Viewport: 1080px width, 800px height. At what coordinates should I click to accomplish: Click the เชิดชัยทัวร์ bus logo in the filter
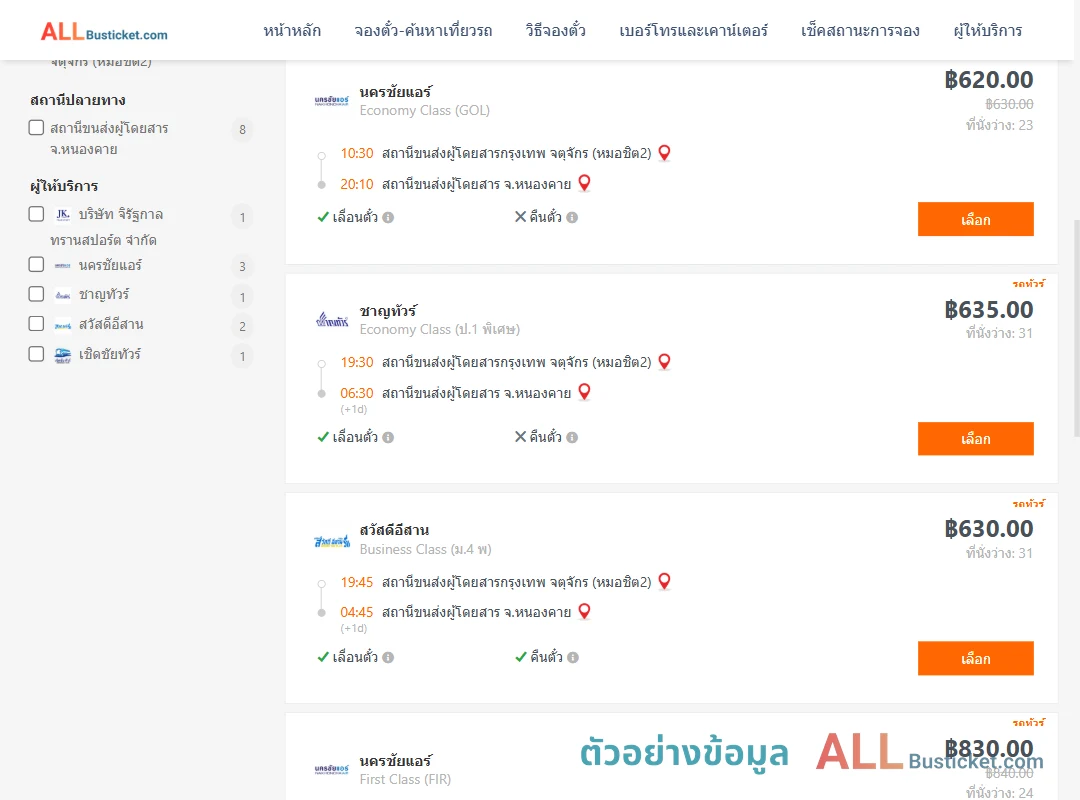coord(63,355)
